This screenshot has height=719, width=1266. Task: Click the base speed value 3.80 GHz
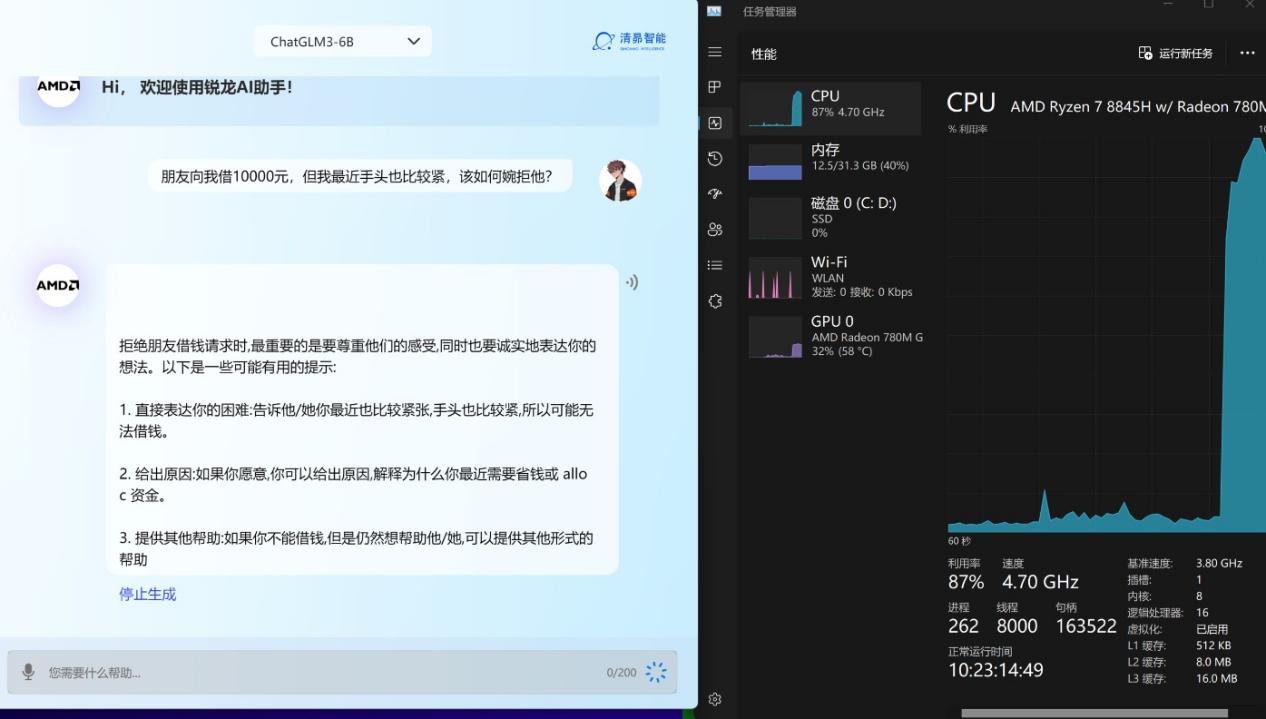[1219, 563]
